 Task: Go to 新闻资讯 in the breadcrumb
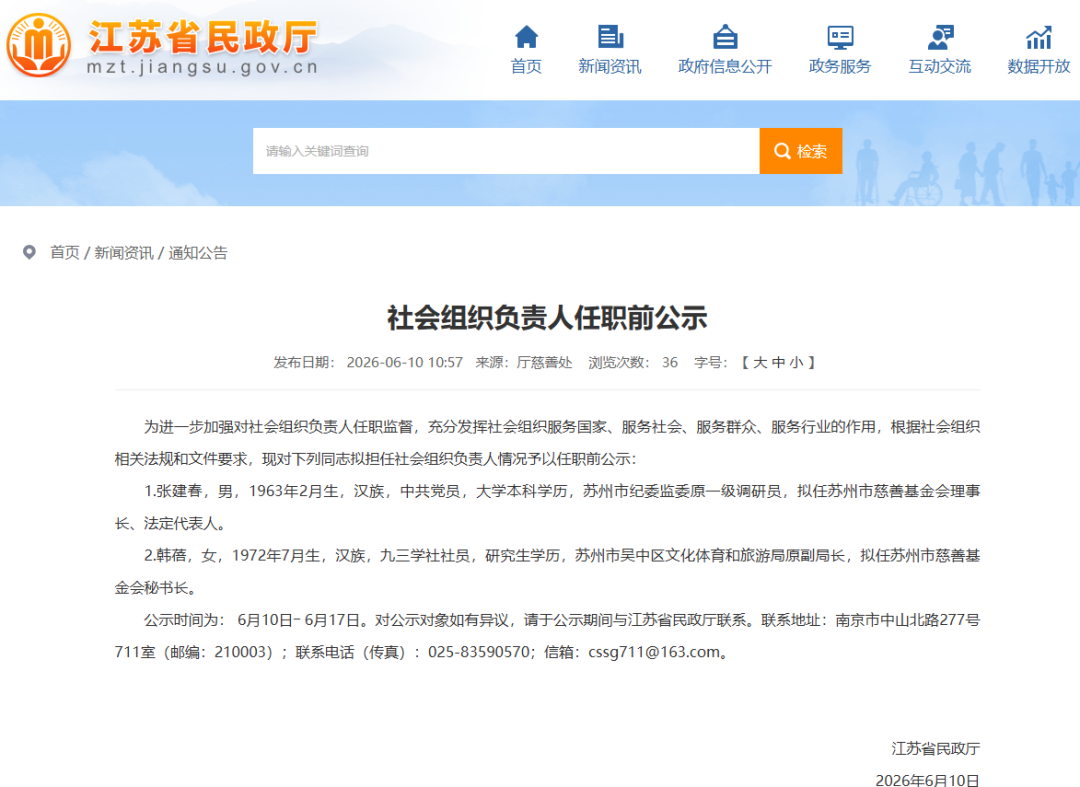123,253
